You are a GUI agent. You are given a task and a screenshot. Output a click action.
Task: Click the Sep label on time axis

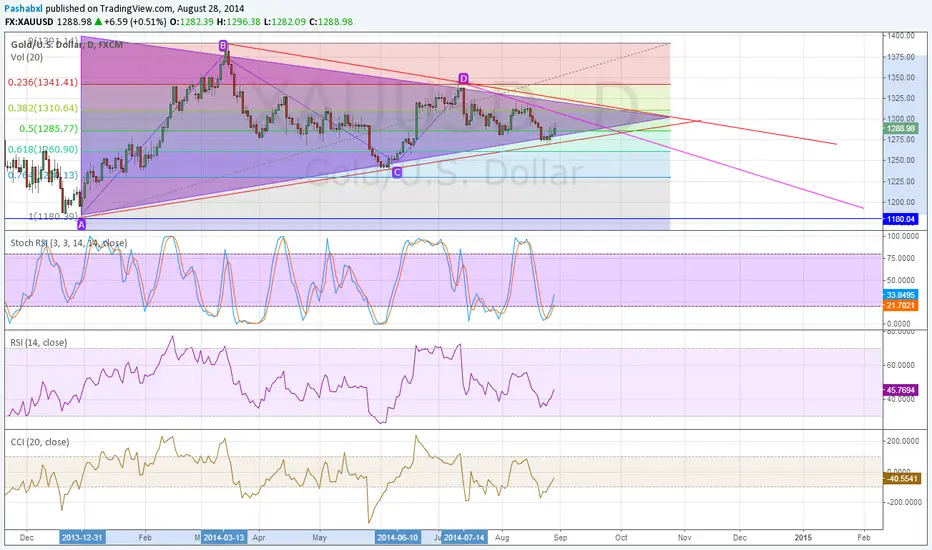[x=560, y=538]
